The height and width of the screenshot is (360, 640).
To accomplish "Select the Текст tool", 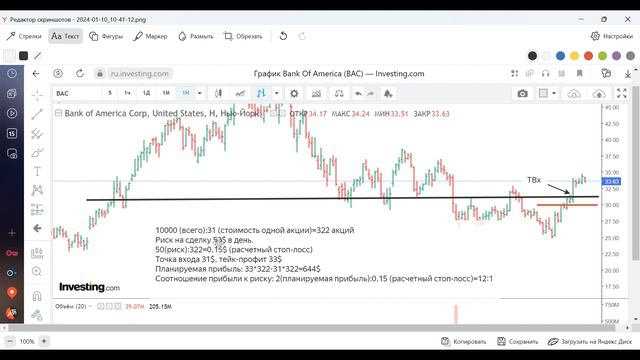I will coord(65,36).
